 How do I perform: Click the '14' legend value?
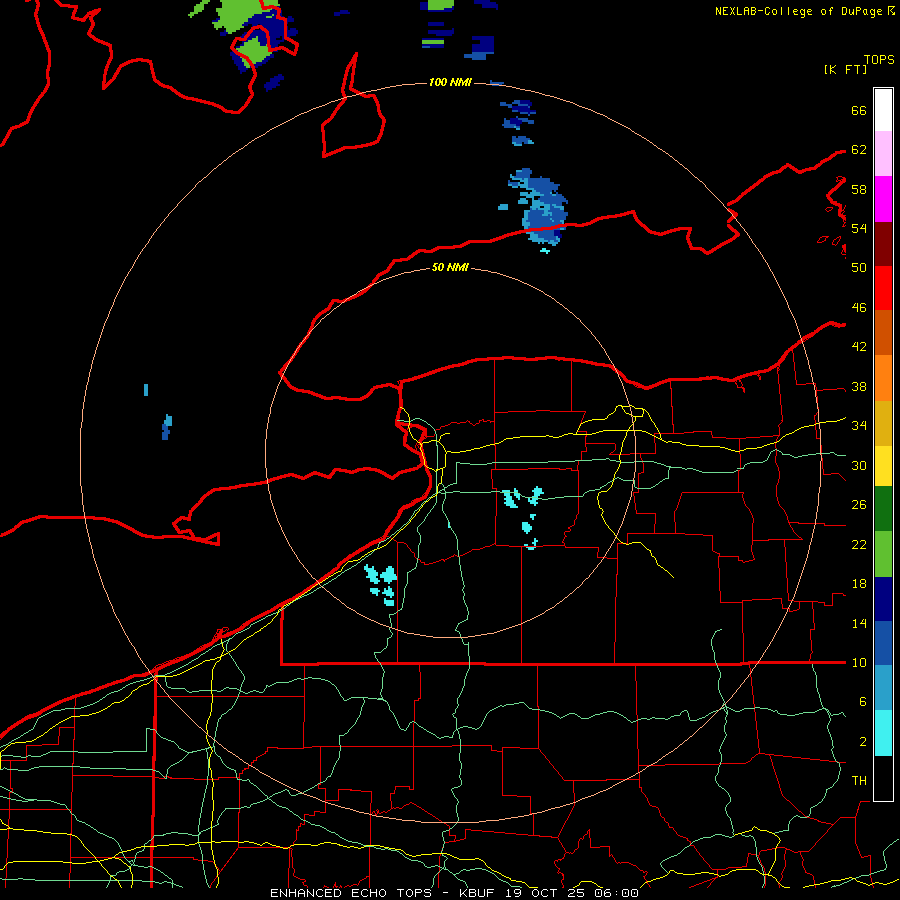[859, 623]
